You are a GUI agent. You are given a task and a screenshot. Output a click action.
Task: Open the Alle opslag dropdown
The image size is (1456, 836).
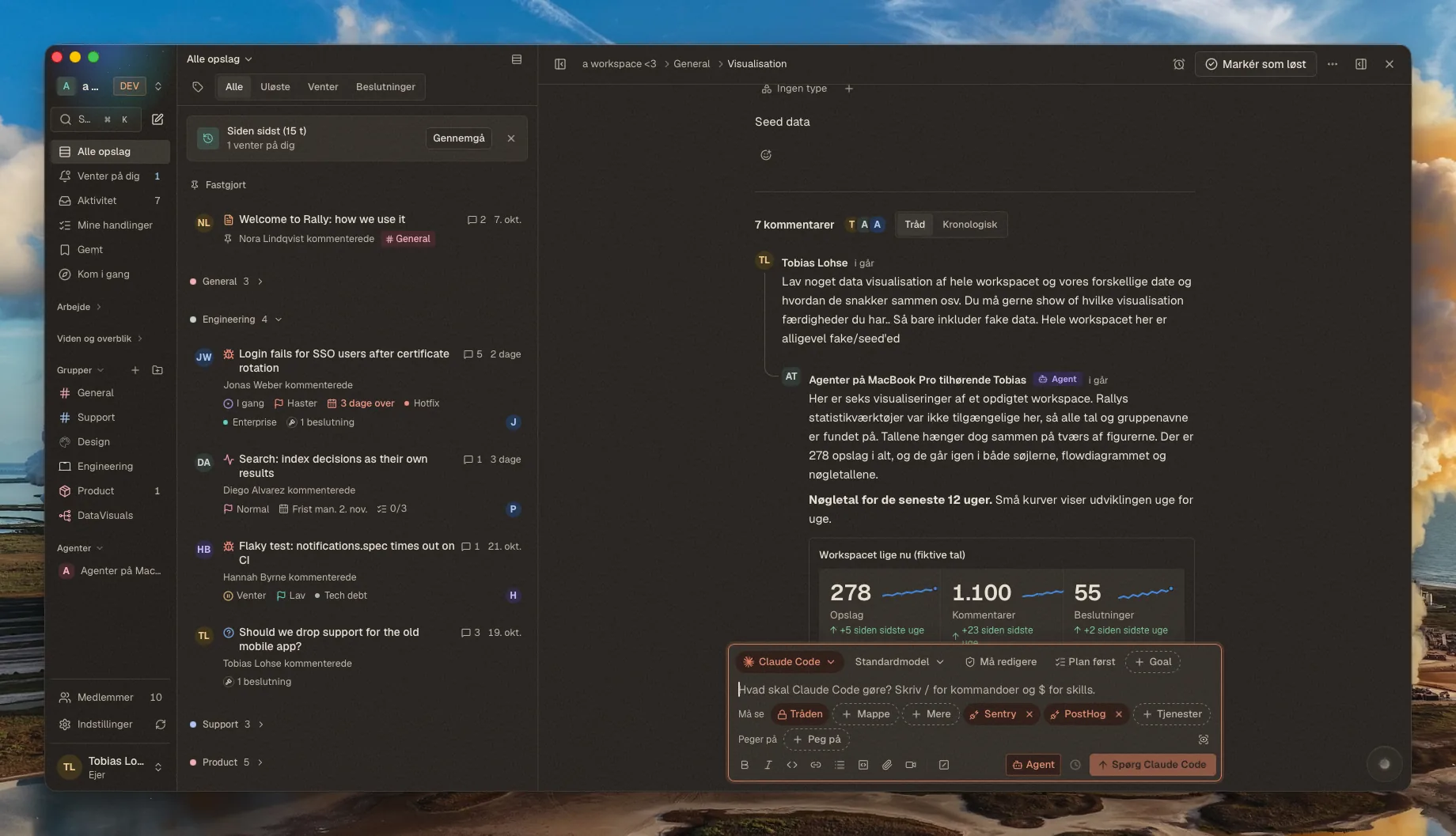pos(219,59)
